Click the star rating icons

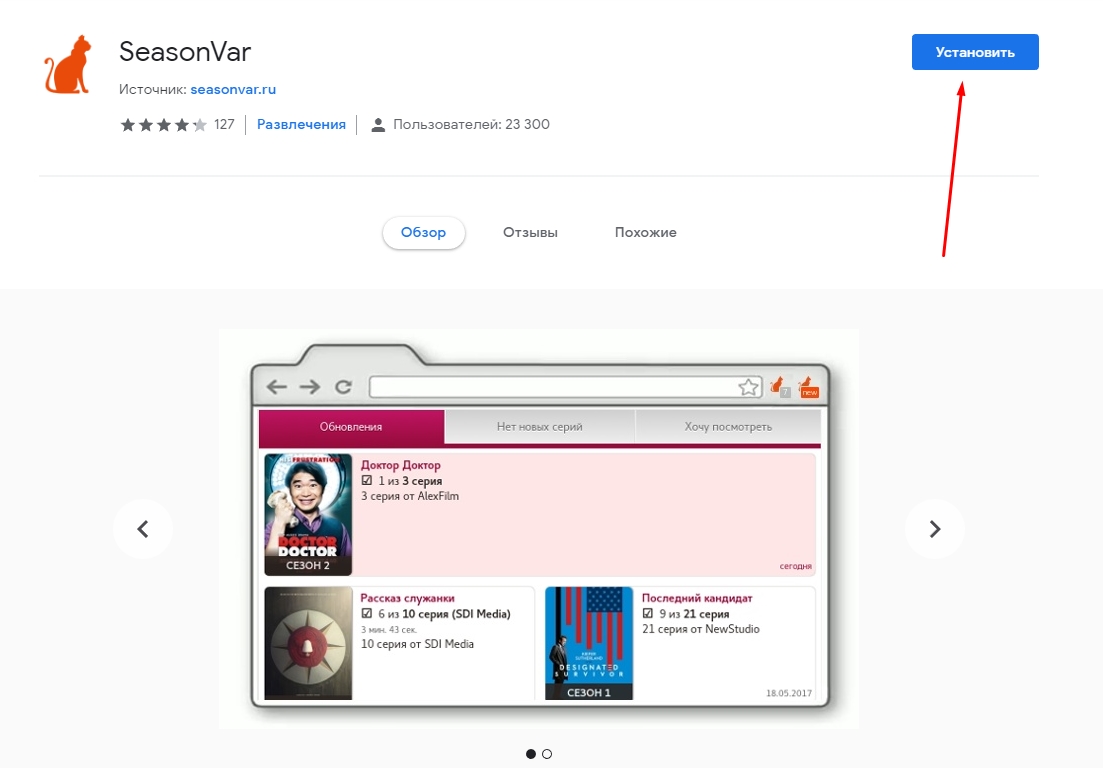point(164,124)
